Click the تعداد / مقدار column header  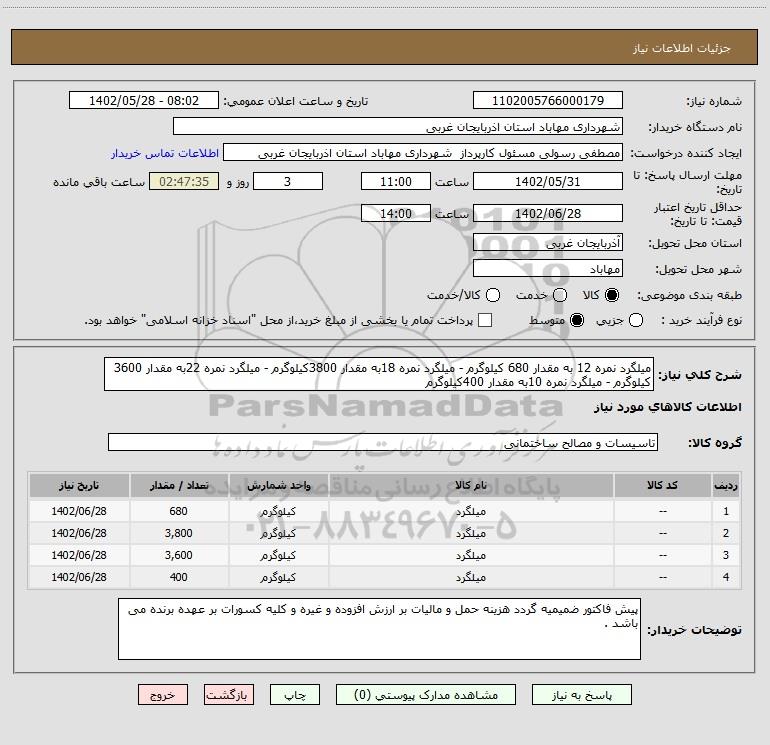point(179,485)
